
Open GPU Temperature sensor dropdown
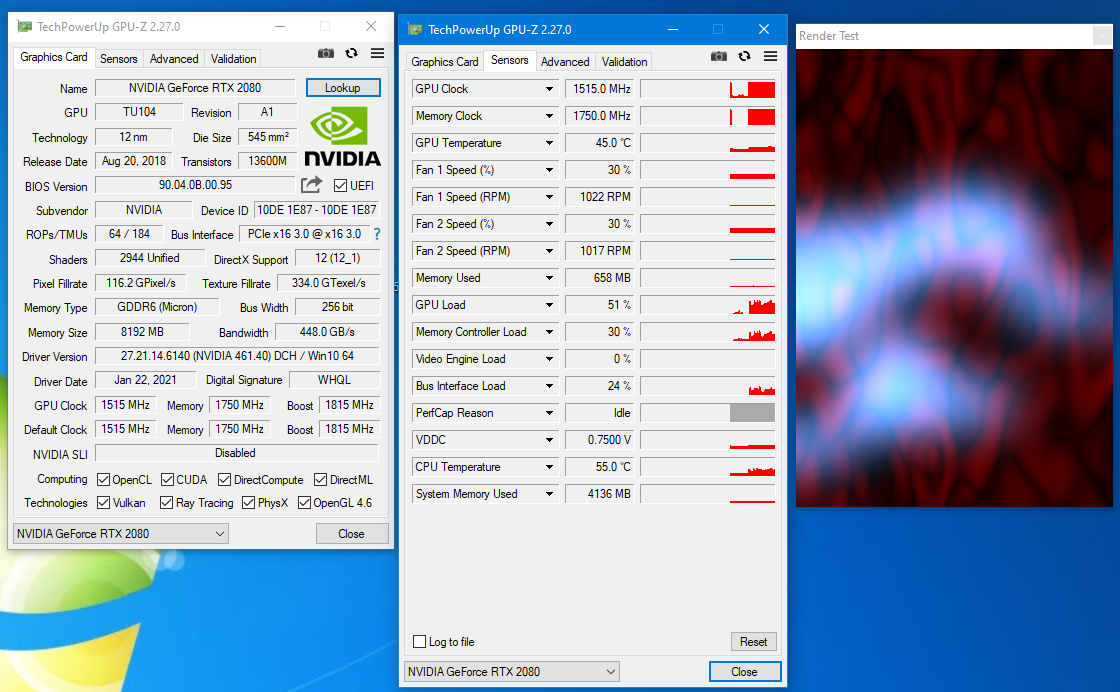point(549,143)
